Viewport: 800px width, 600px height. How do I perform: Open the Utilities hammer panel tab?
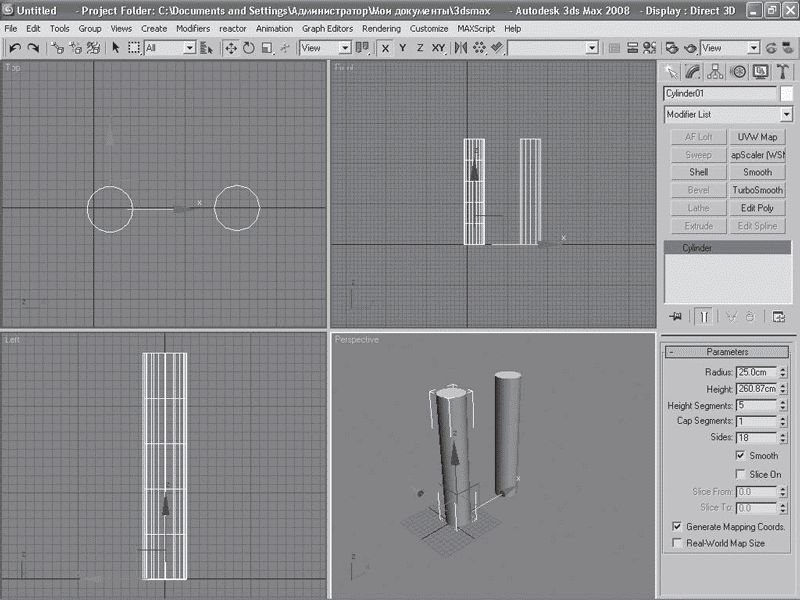point(783,71)
